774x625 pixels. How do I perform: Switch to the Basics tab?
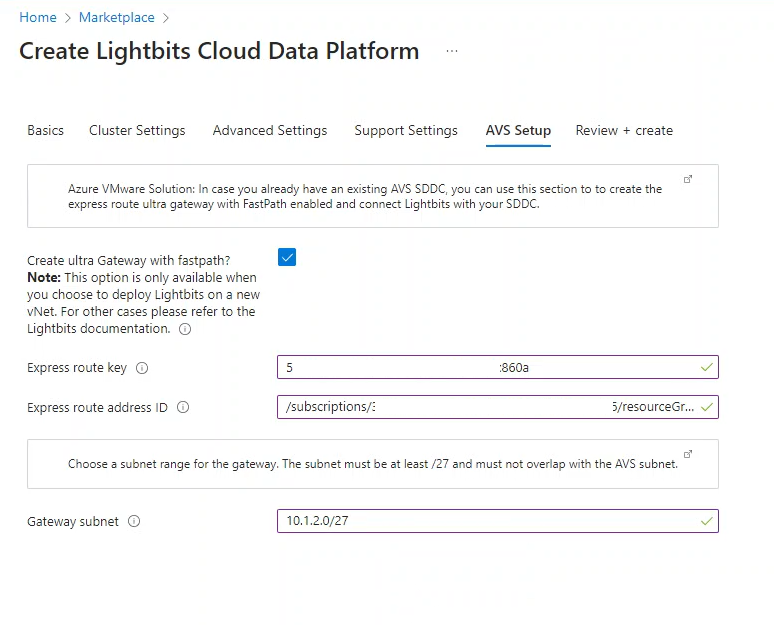[45, 130]
